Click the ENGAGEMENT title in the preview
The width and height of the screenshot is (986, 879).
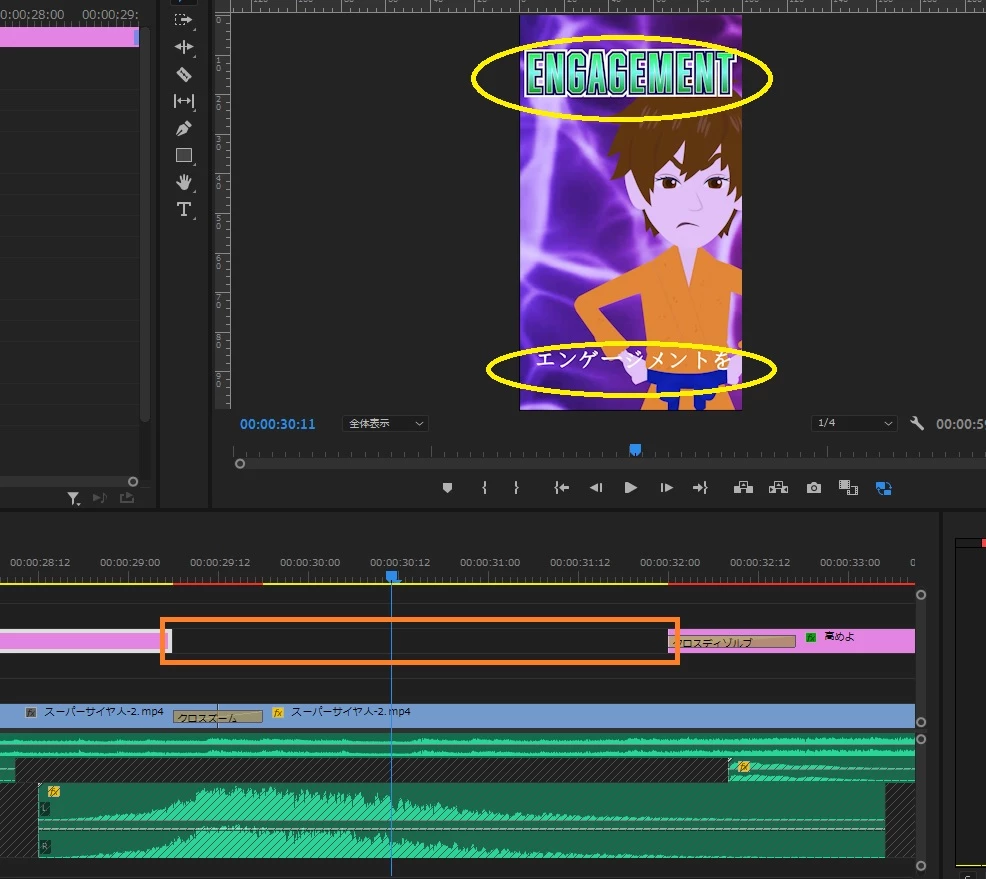[x=629, y=74]
